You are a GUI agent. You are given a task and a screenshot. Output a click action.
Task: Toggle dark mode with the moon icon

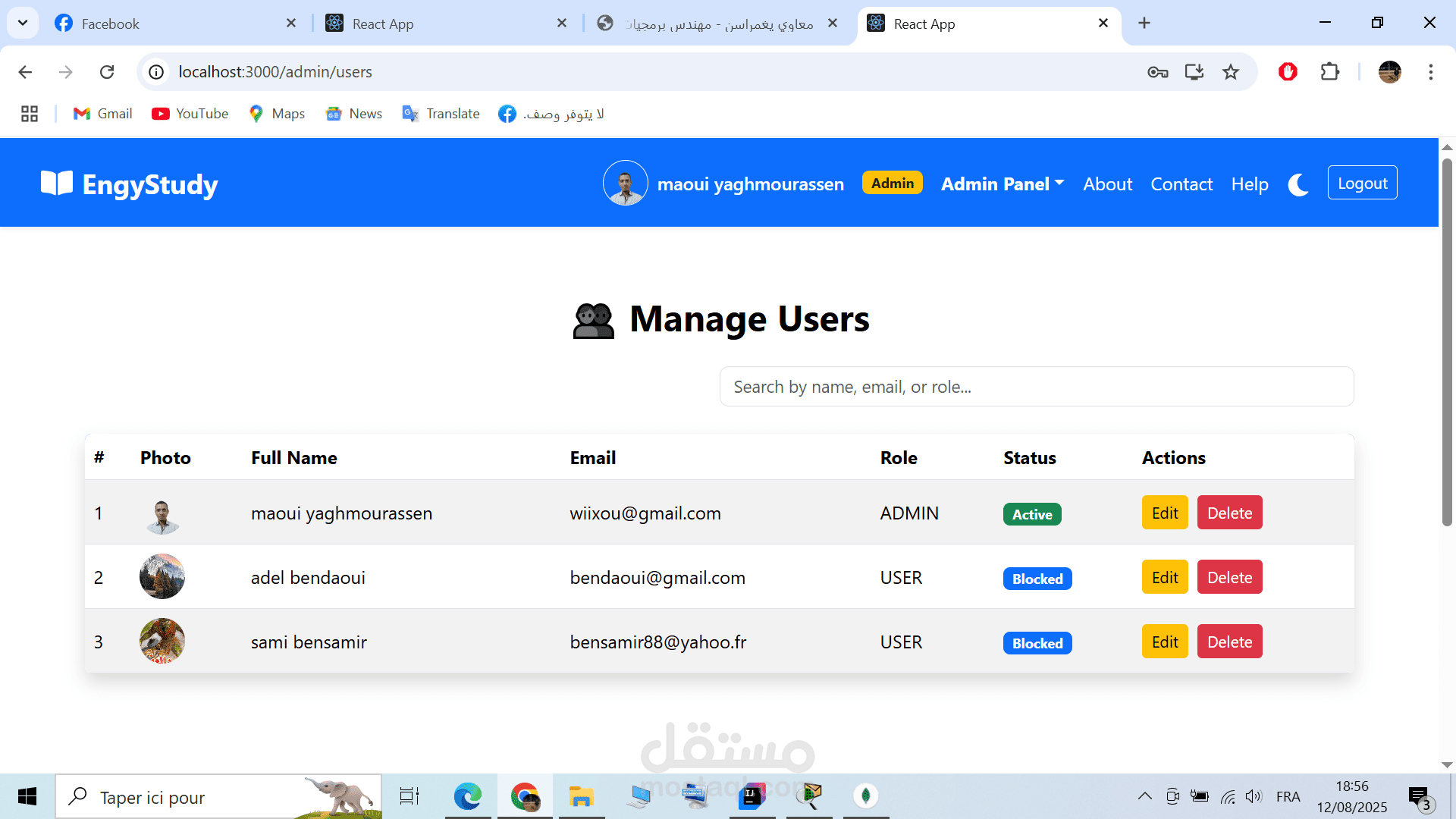[1298, 184]
